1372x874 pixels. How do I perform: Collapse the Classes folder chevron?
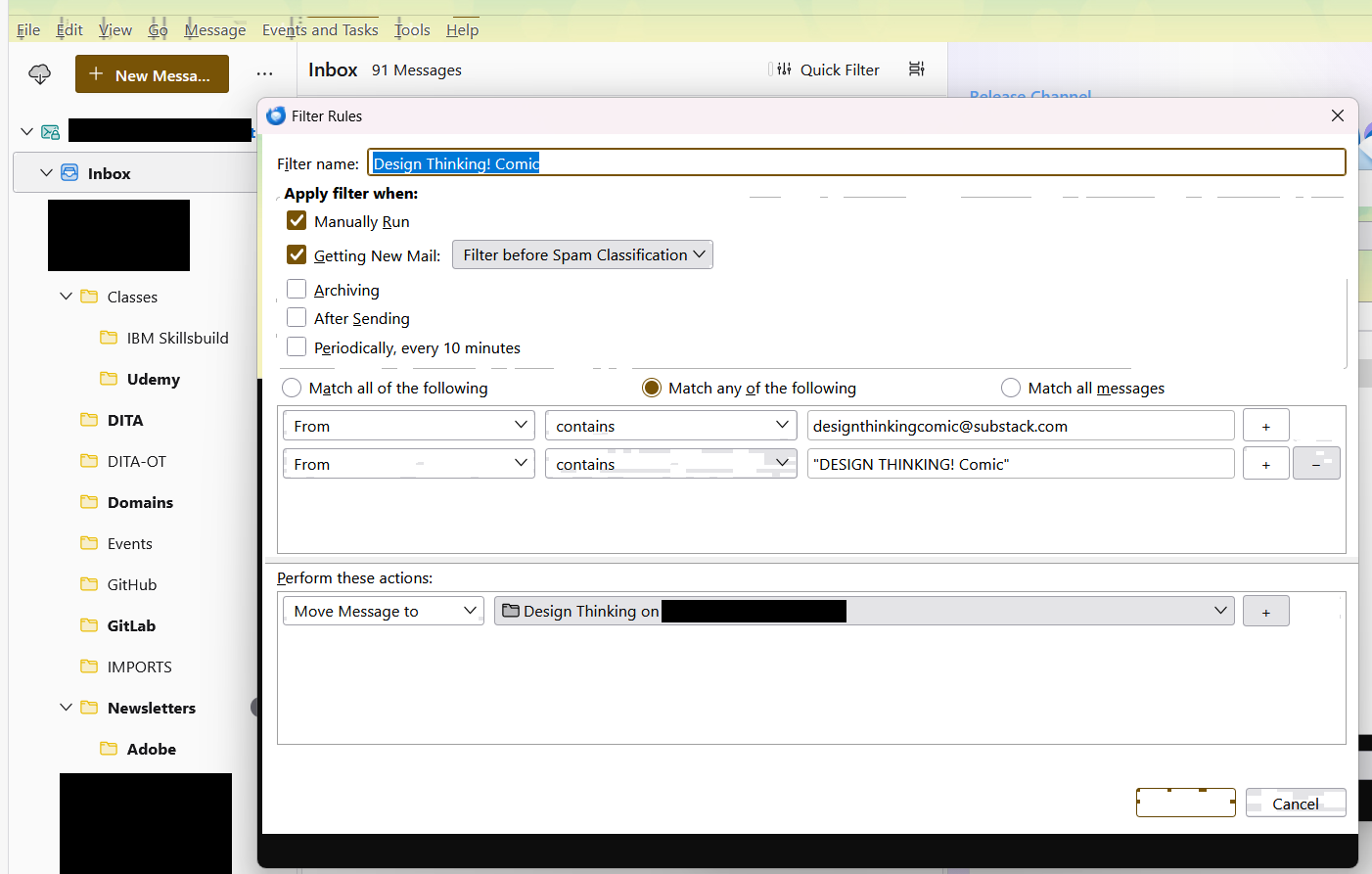pyautogui.click(x=66, y=296)
